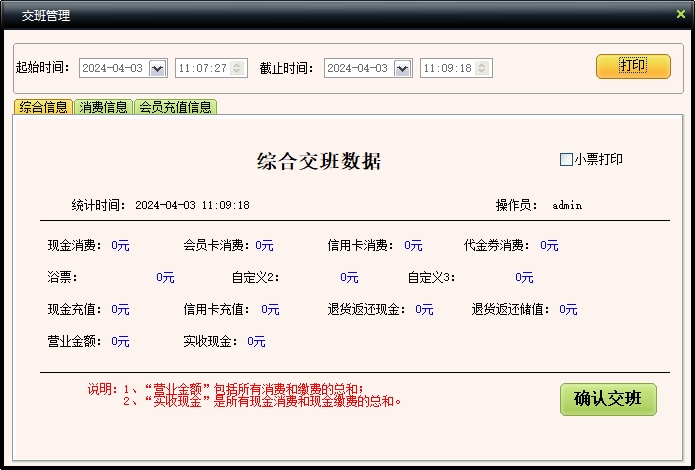695x470 pixels.
Task: Click the end time spinner arrows
Action: click(x=483, y=68)
